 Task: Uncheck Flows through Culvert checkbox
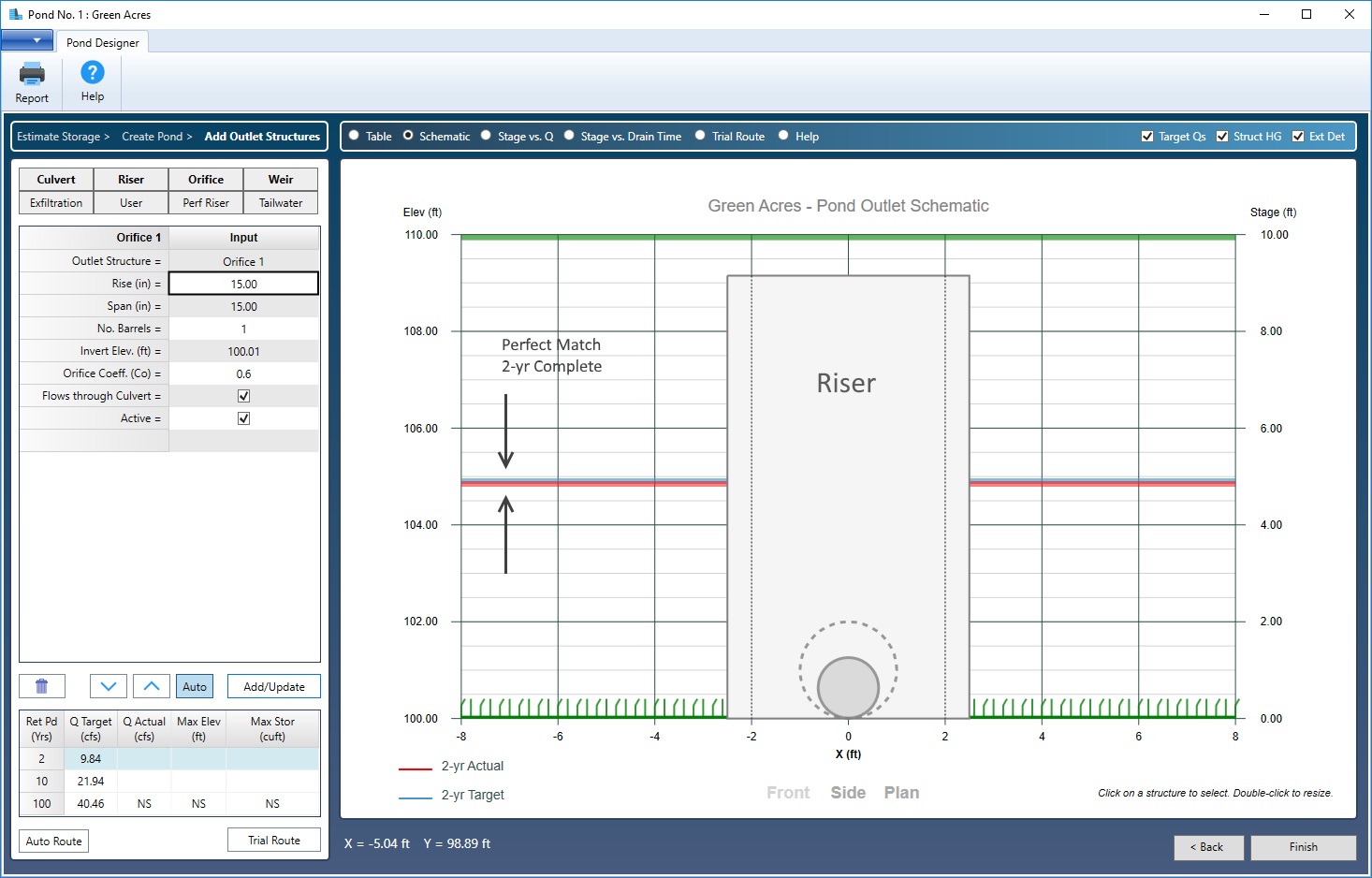[x=244, y=396]
